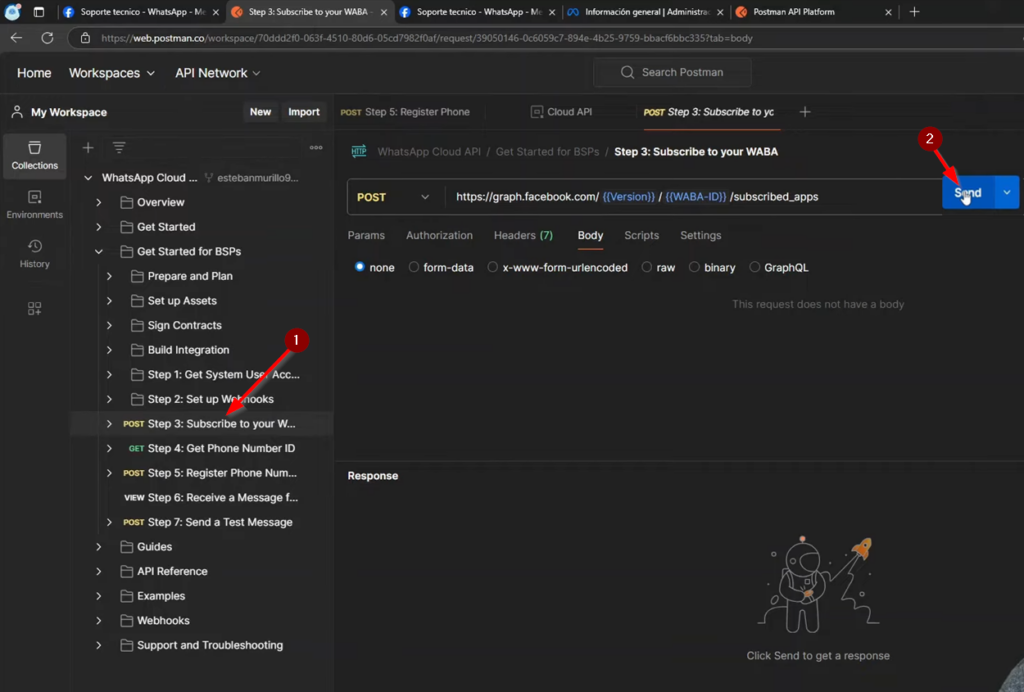Click the plus icon to create a collection
Image resolution: width=1024 pixels, height=692 pixels.
coord(88,148)
